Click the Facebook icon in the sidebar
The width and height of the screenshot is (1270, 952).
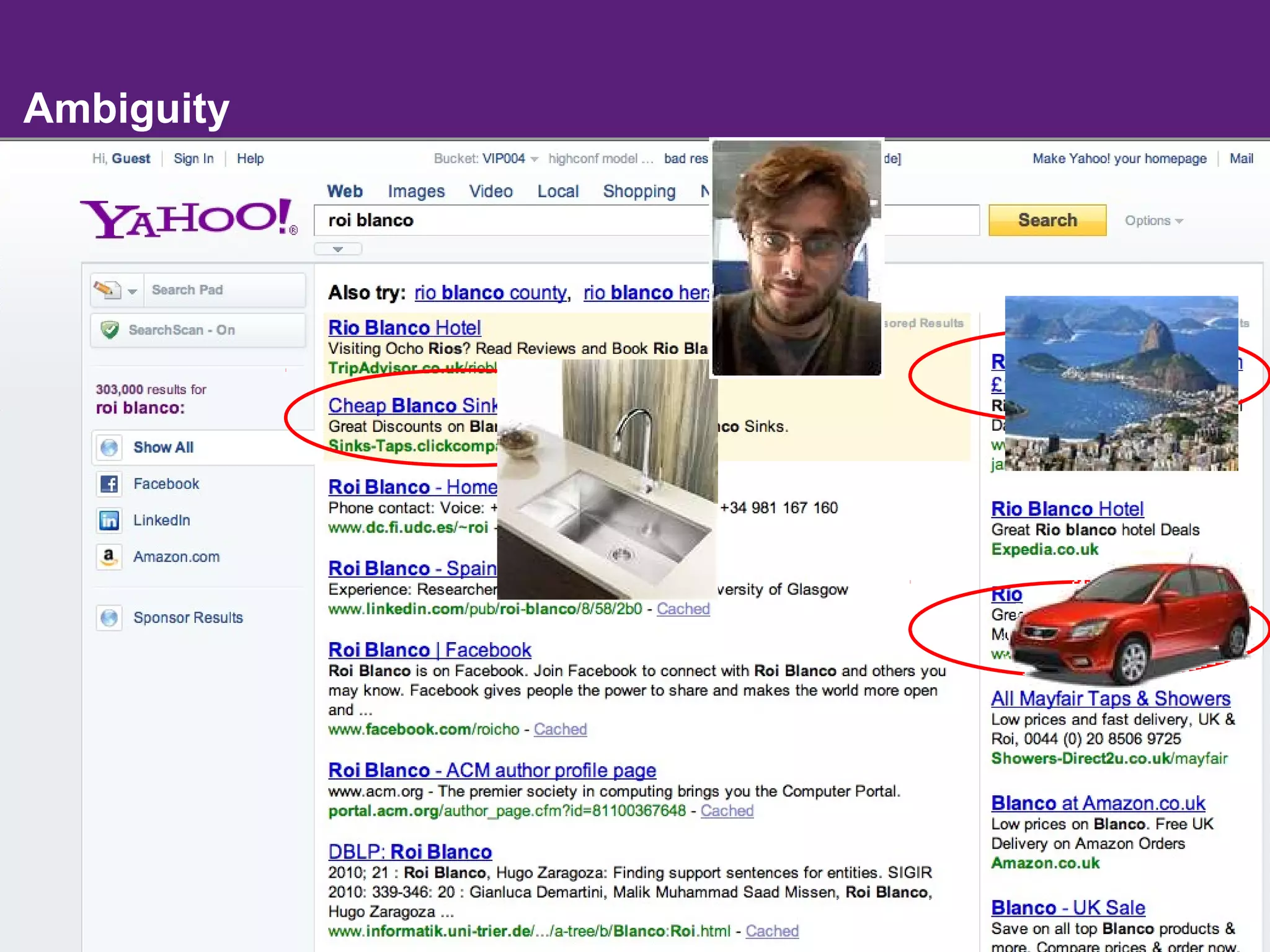[109, 484]
